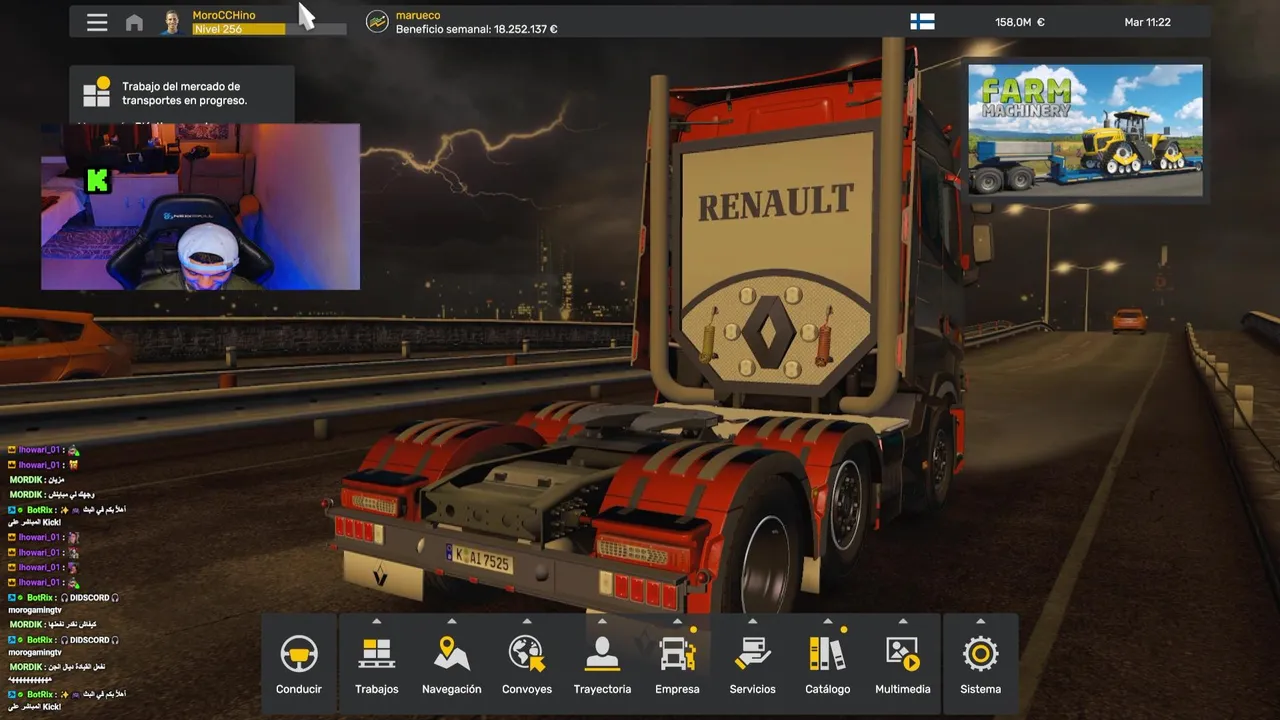Screen dimensions: 1280x720
Task: Go to the home screen icon
Action: 134,22
